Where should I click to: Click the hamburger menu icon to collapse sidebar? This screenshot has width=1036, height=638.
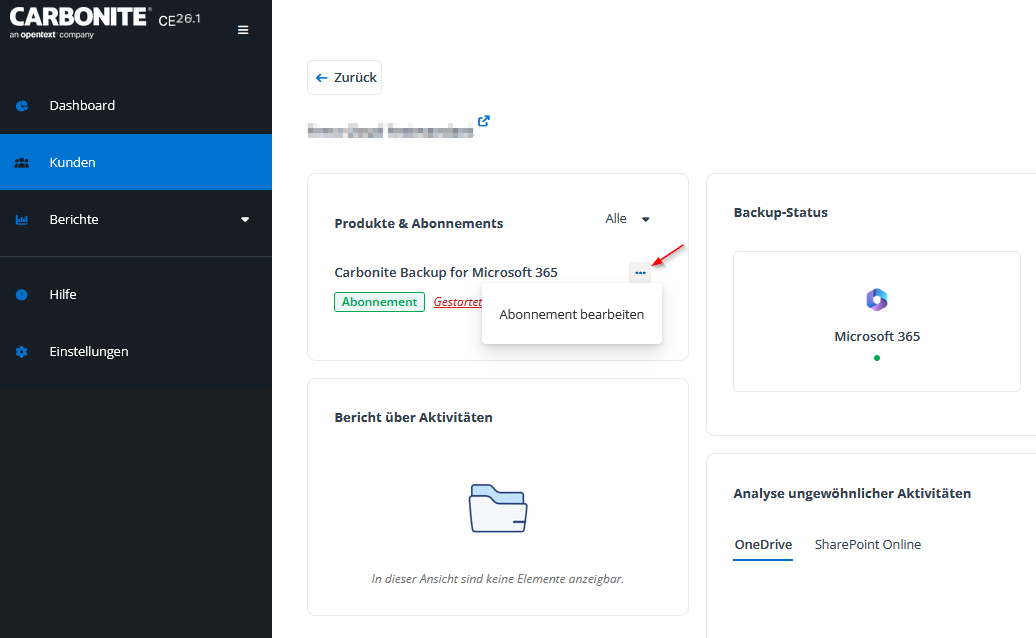click(243, 30)
